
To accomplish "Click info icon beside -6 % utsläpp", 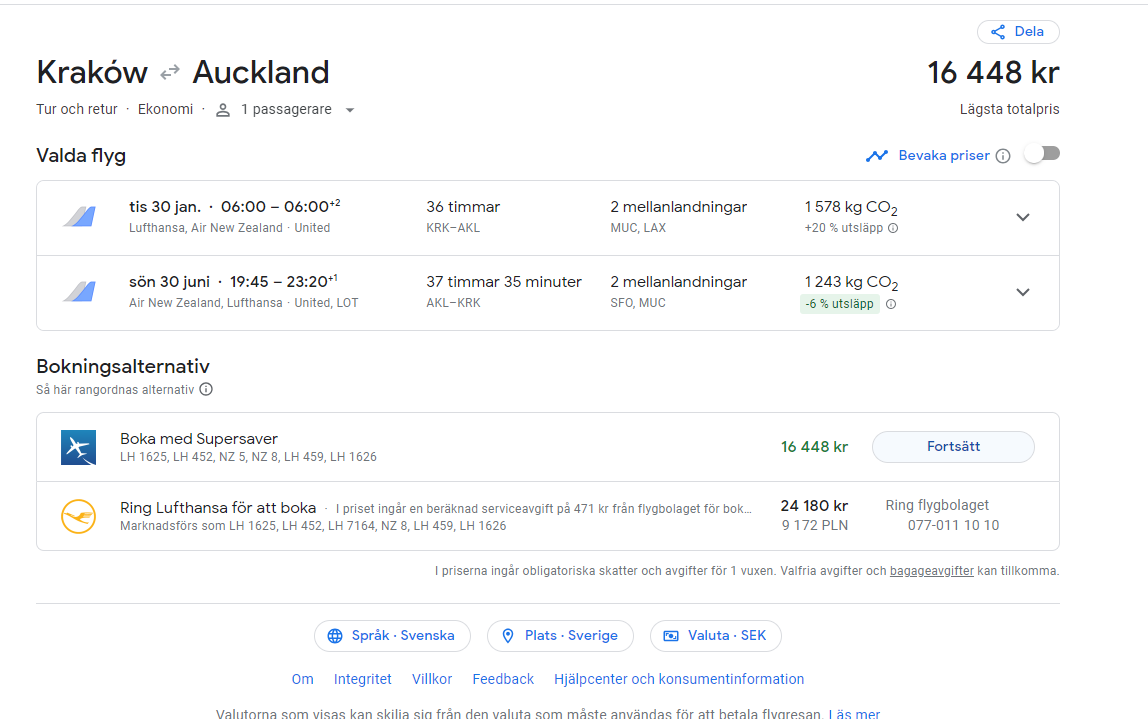I will (890, 304).
